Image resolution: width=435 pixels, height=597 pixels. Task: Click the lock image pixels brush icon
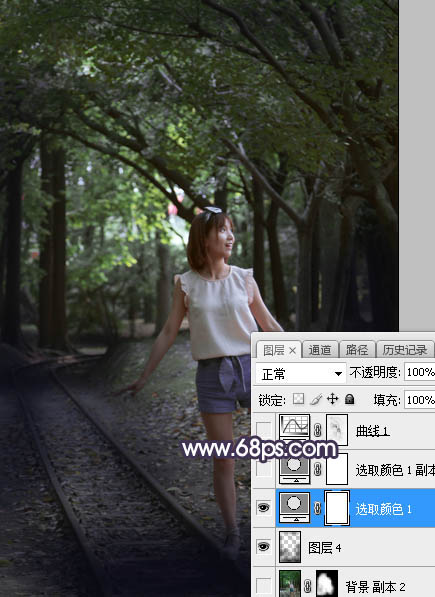pos(316,399)
